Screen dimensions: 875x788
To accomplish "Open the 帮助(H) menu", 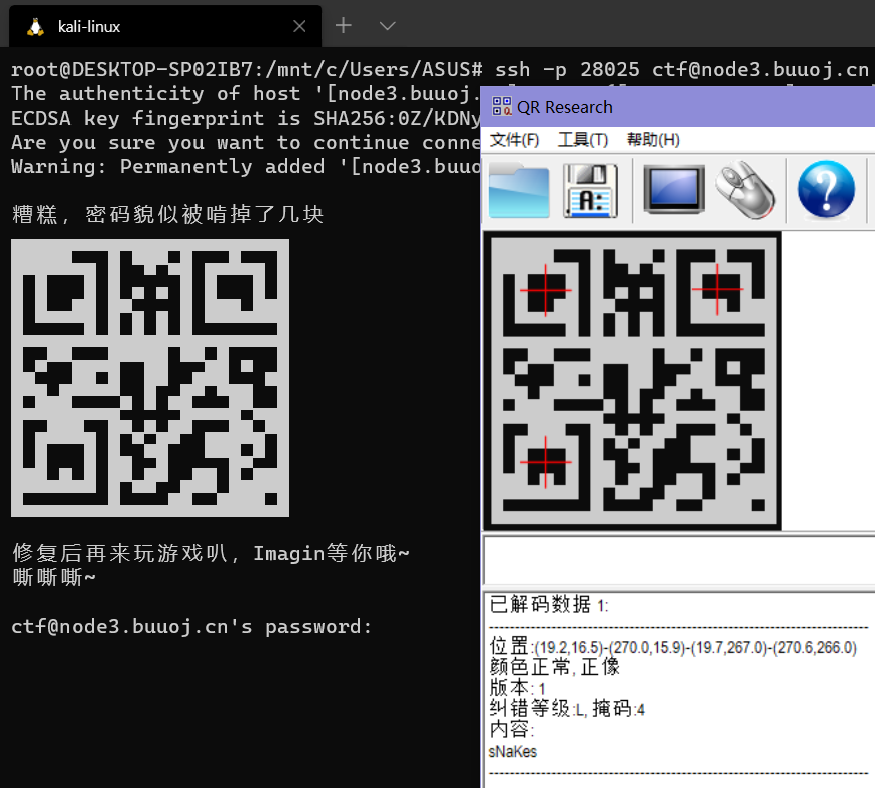I will 653,140.
